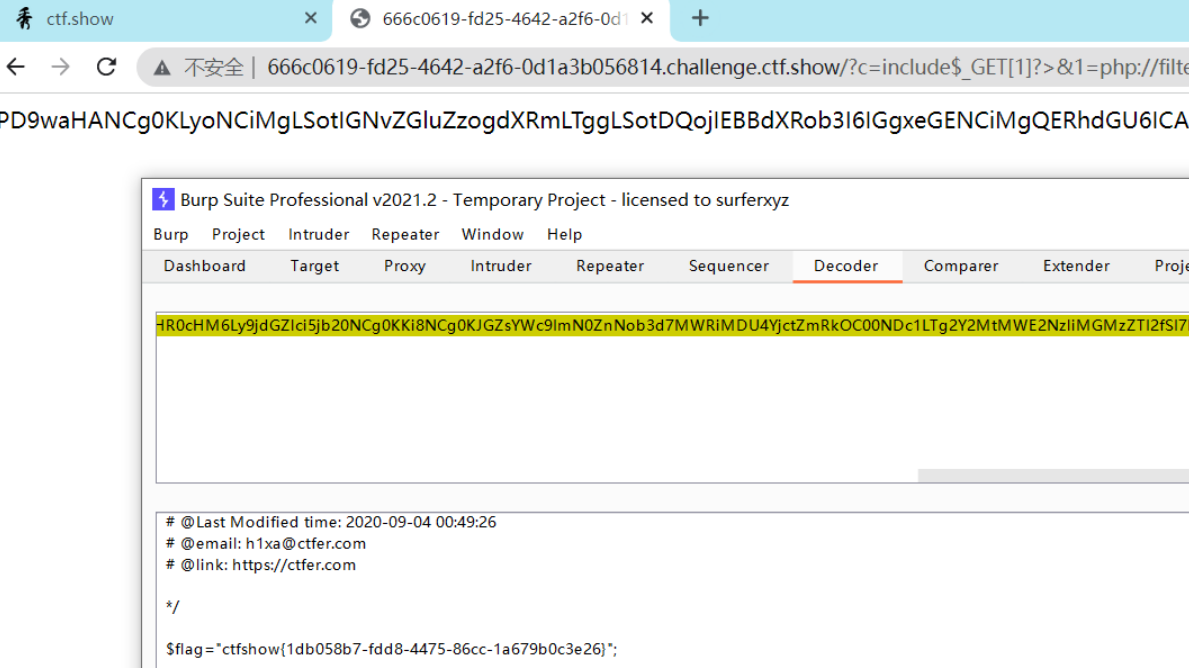Image resolution: width=1189 pixels, height=668 pixels.
Task: Click the ctf.show tab favicon
Action: point(22,18)
